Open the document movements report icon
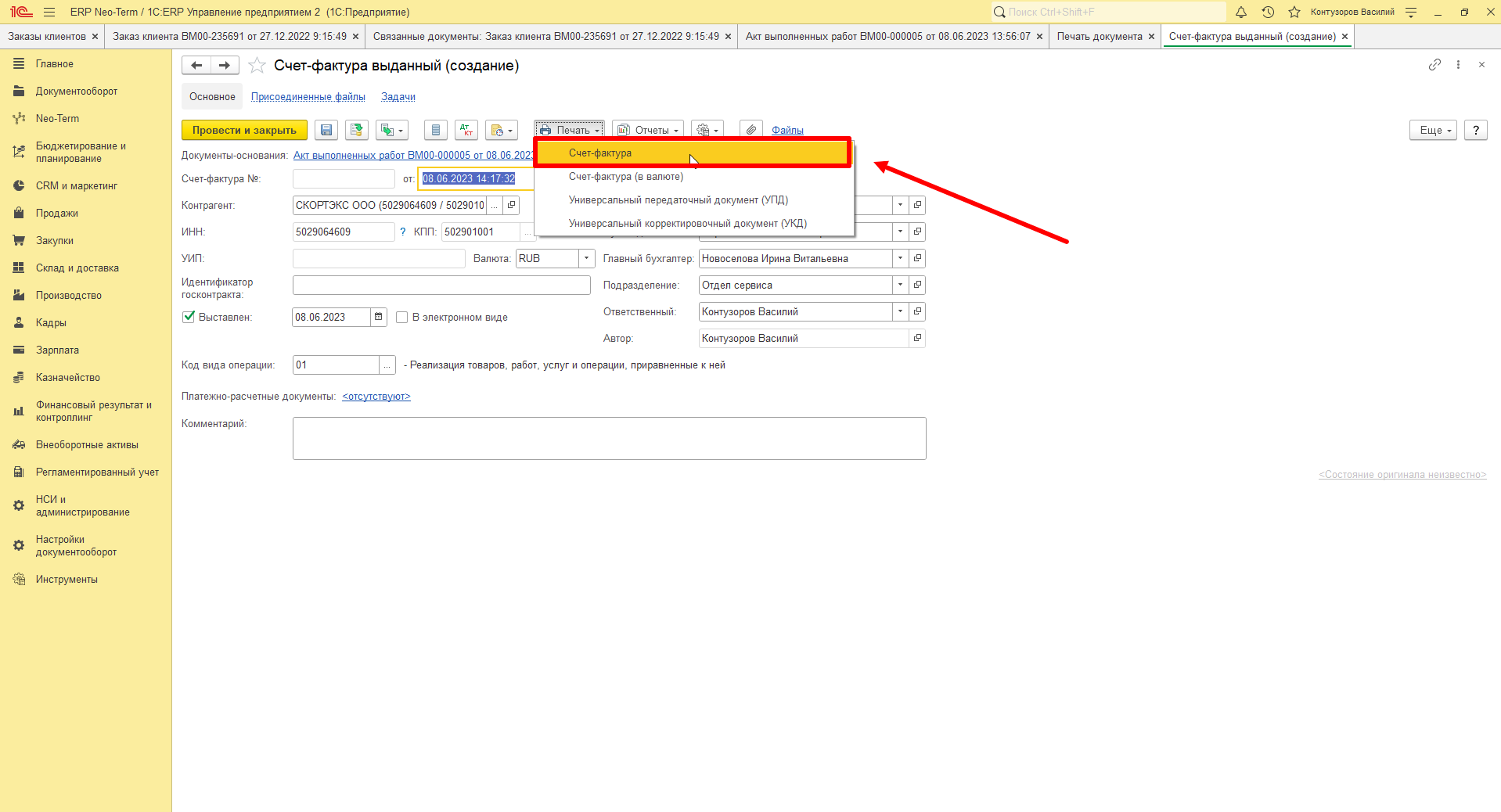Viewport: 1501px width, 812px height. click(436, 130)
